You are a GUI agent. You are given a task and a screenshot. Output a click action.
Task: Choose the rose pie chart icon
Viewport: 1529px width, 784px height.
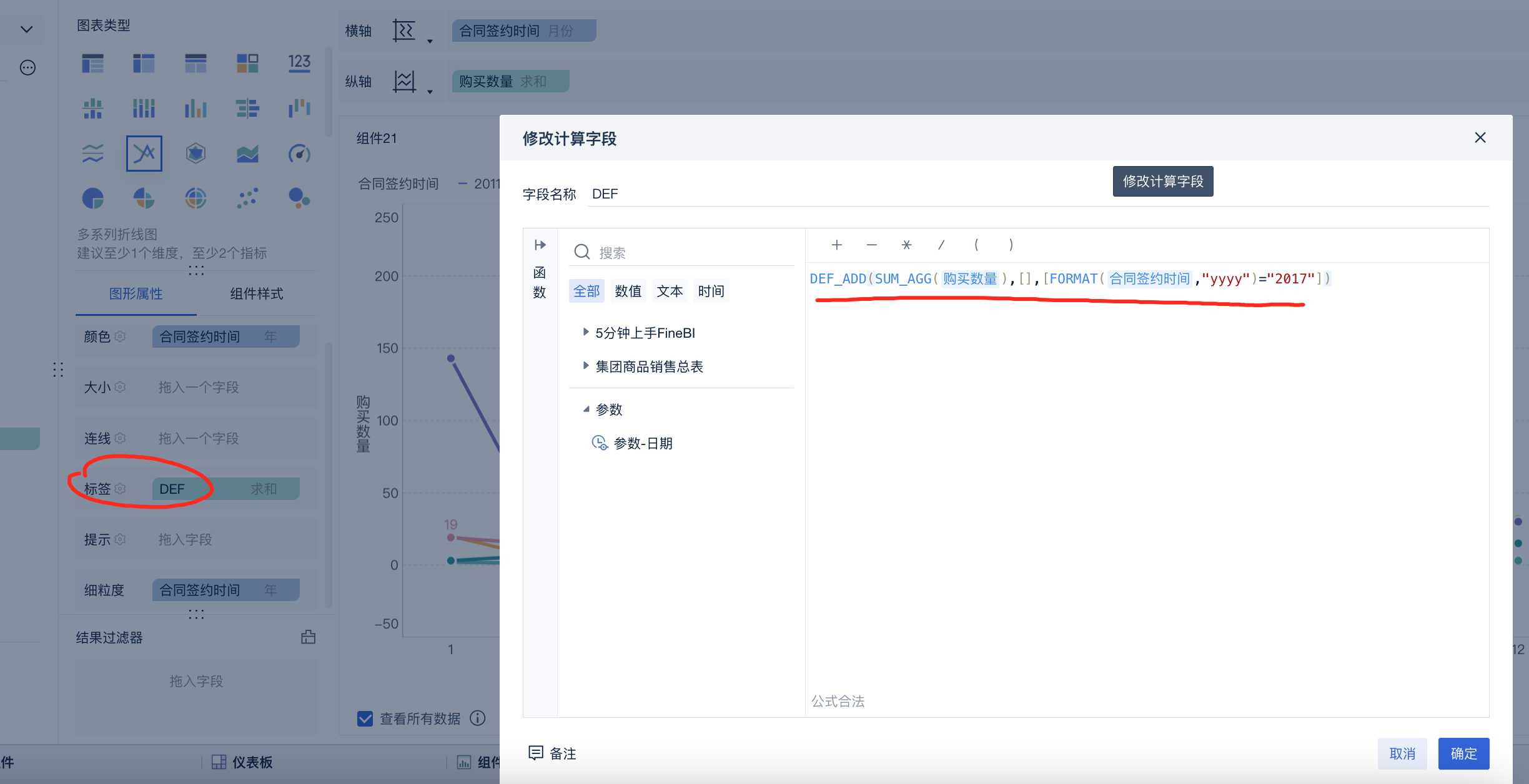click(x=144, y=198)
